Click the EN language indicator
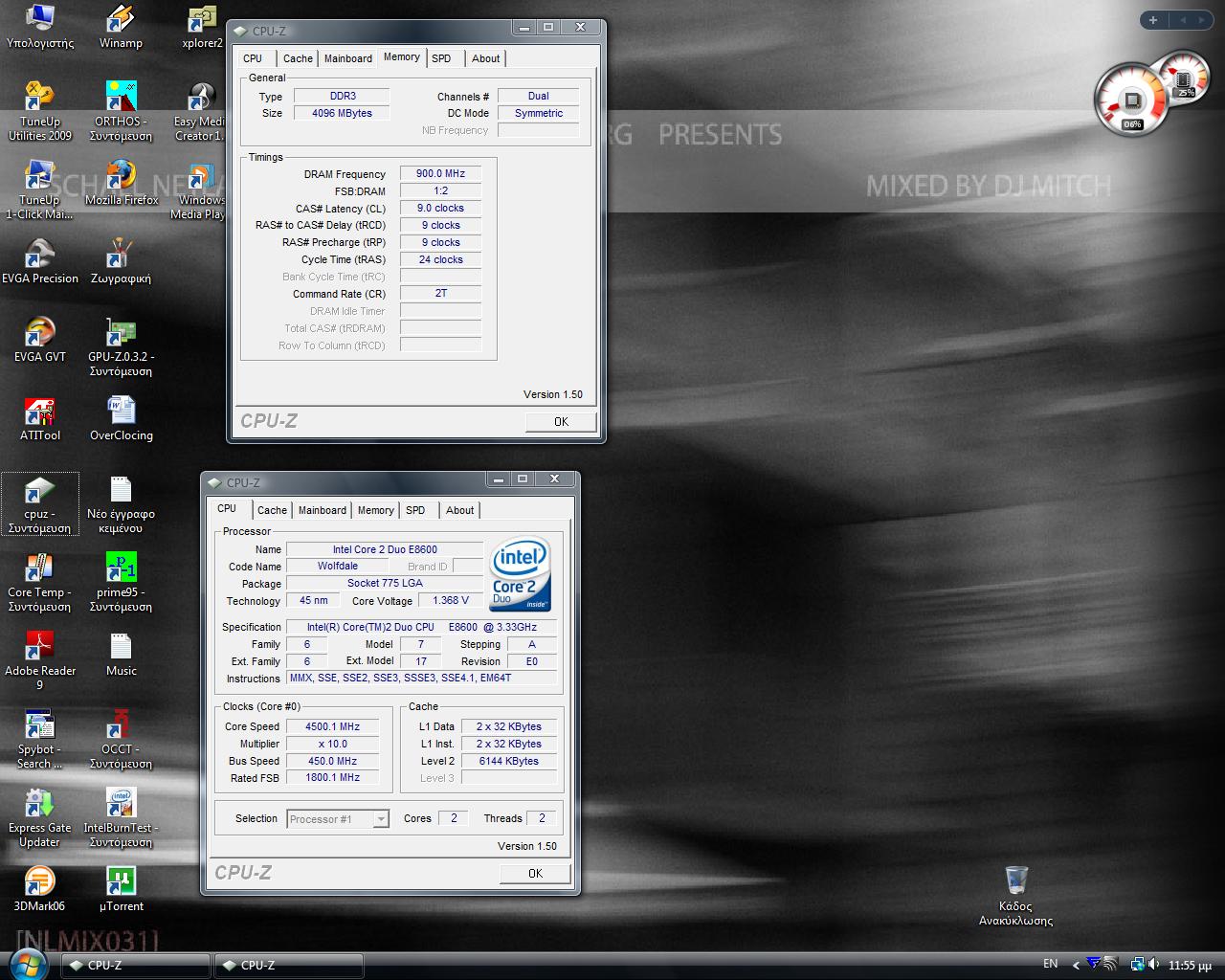 (1050, 964)
